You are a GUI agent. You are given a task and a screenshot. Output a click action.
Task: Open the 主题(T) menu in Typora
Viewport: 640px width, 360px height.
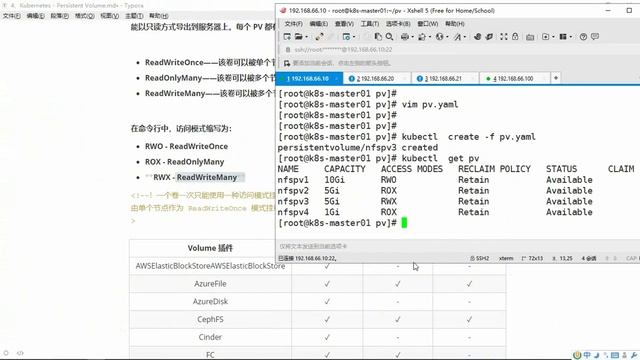(134, 16)
